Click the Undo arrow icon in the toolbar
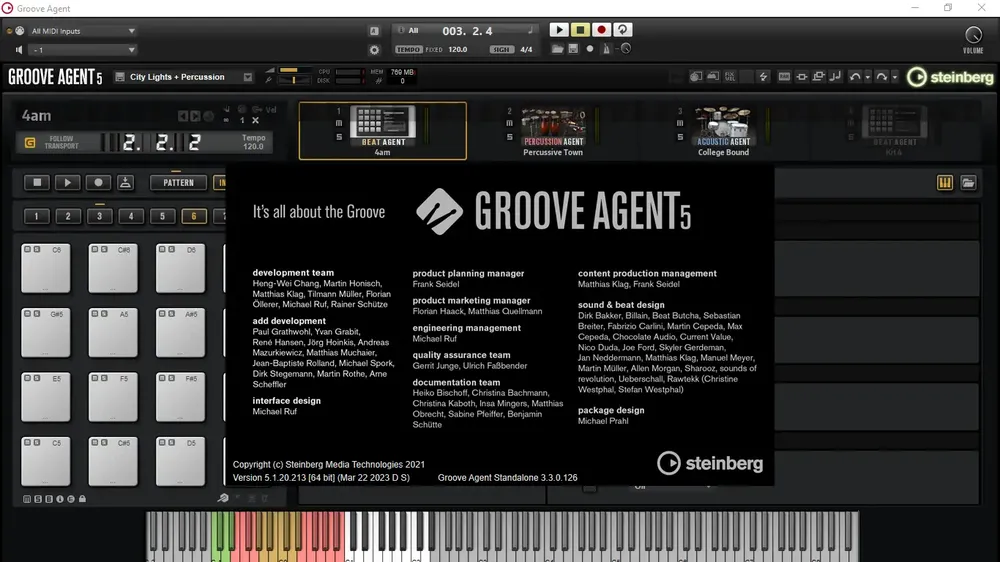Viewport: 1000px width, 562px height. tap(855, 77)
